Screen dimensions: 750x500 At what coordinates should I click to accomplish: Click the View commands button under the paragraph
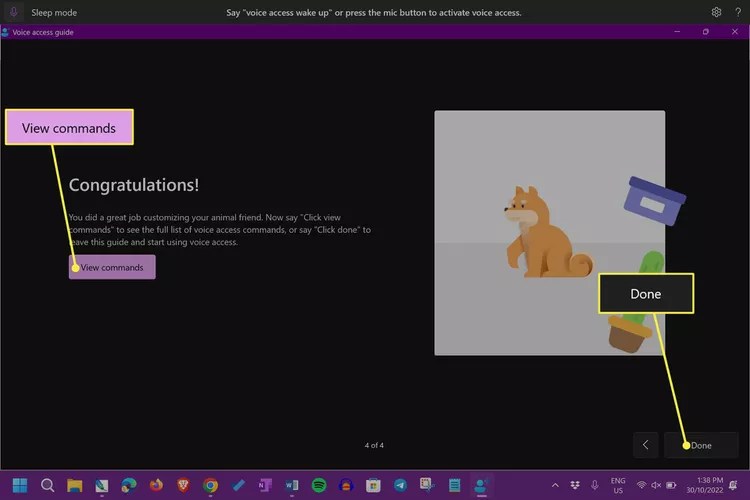(112, 267)
